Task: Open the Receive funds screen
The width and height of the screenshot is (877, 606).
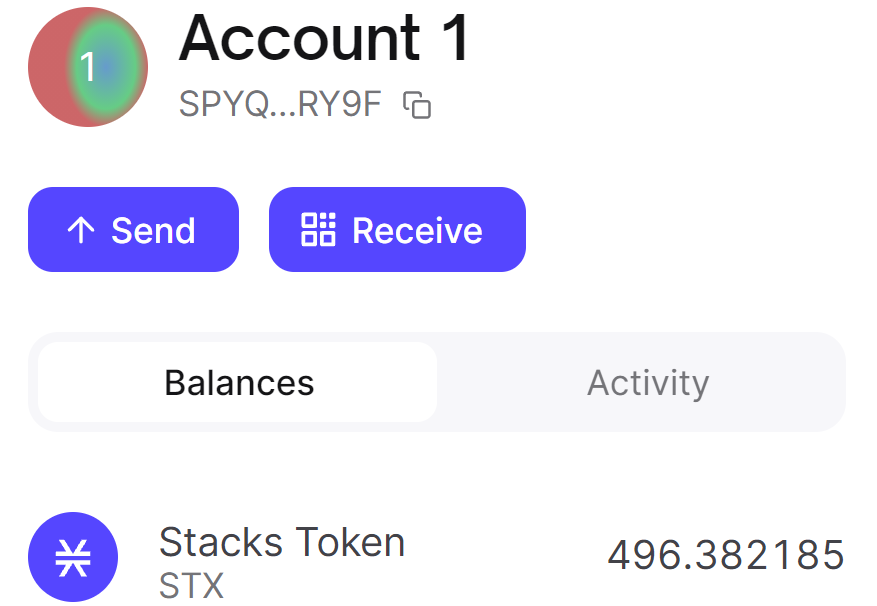Action: [396, 229]
